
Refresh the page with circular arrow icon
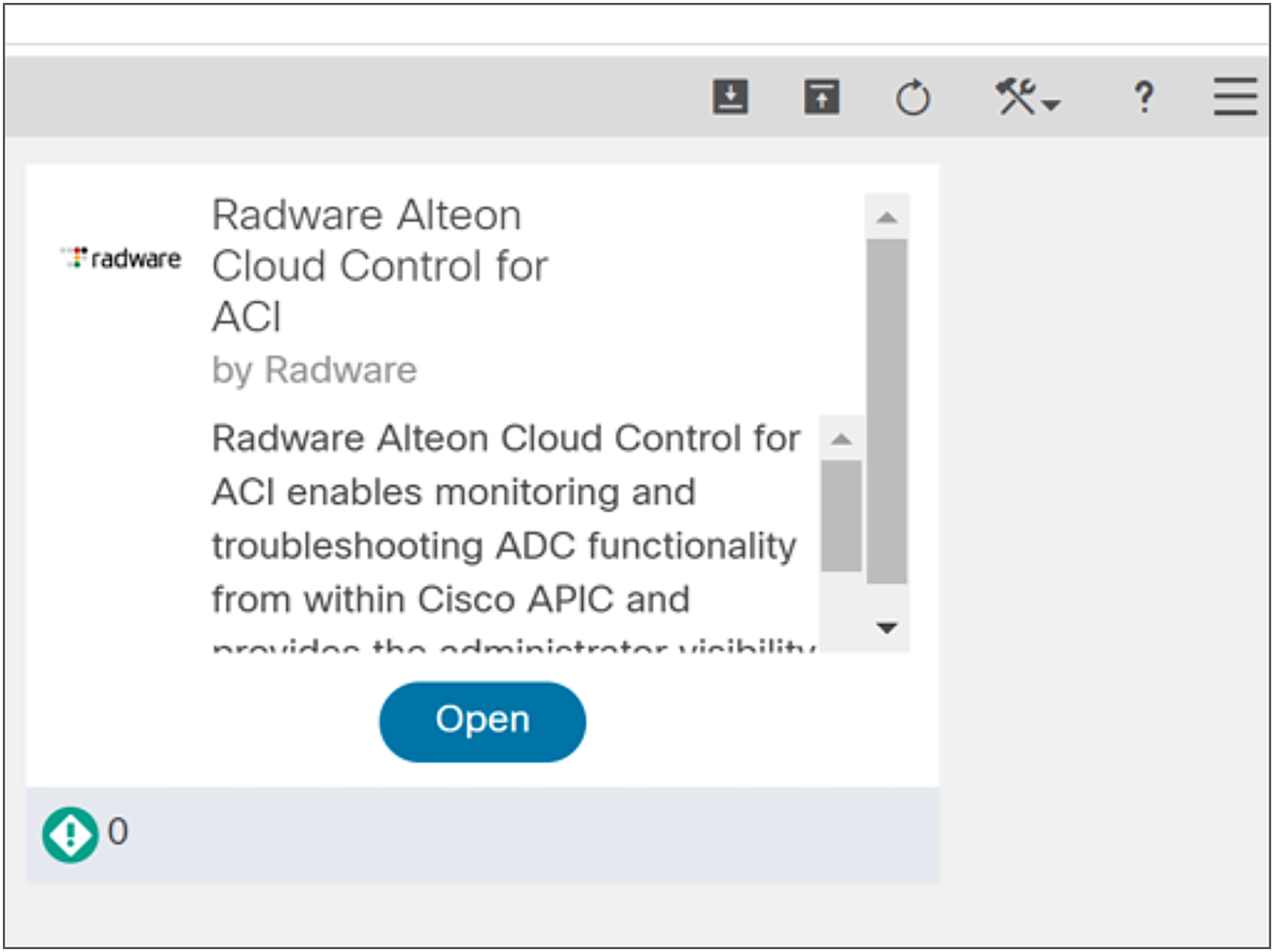pyautogui.click(x=913, y=97)
